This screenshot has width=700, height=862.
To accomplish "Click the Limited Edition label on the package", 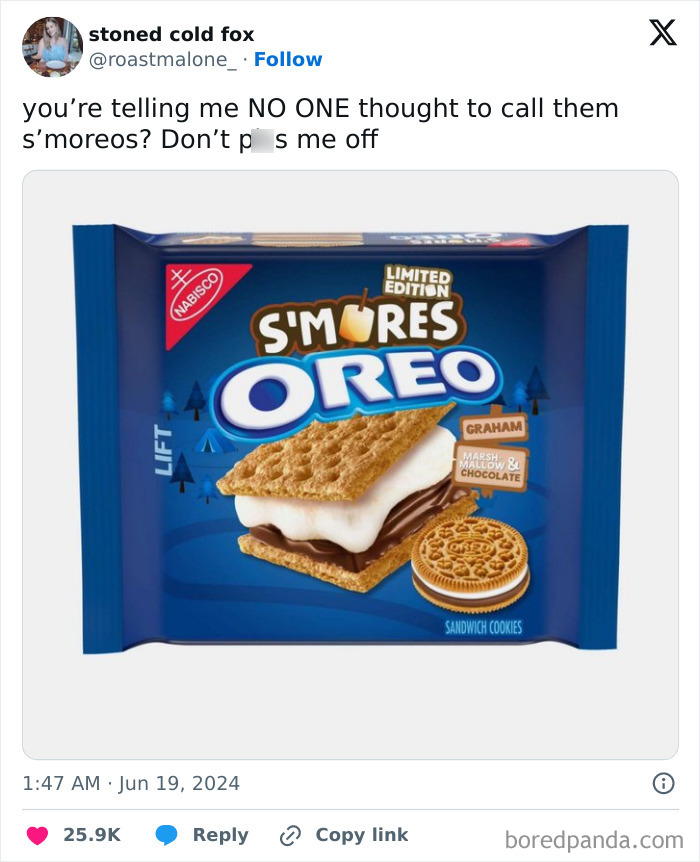I will (418, 280).
